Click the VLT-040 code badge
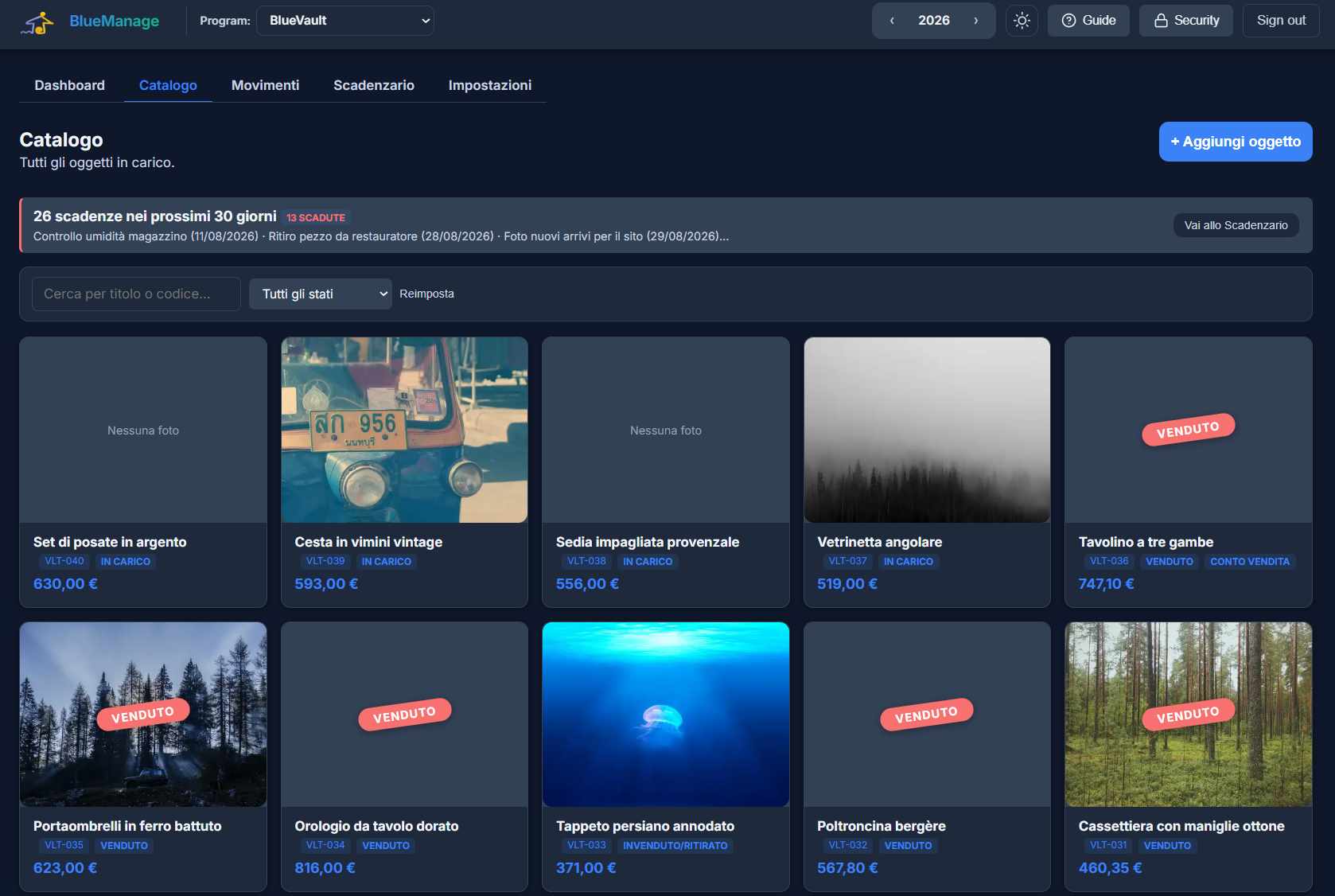This screenshot has width=1335, height=896. [64, 561]
